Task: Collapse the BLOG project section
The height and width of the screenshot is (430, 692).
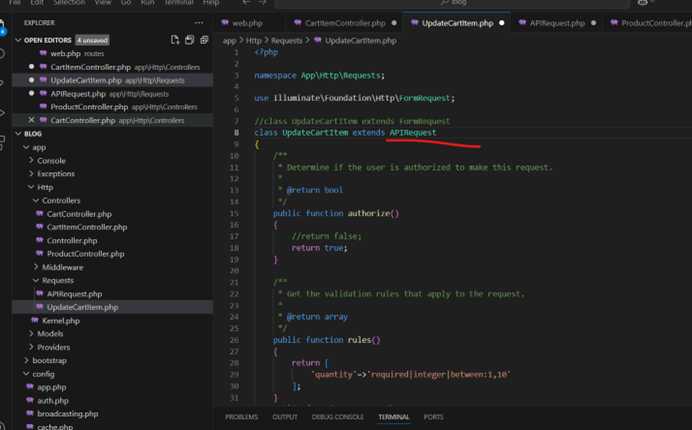Action: point(18,133)
